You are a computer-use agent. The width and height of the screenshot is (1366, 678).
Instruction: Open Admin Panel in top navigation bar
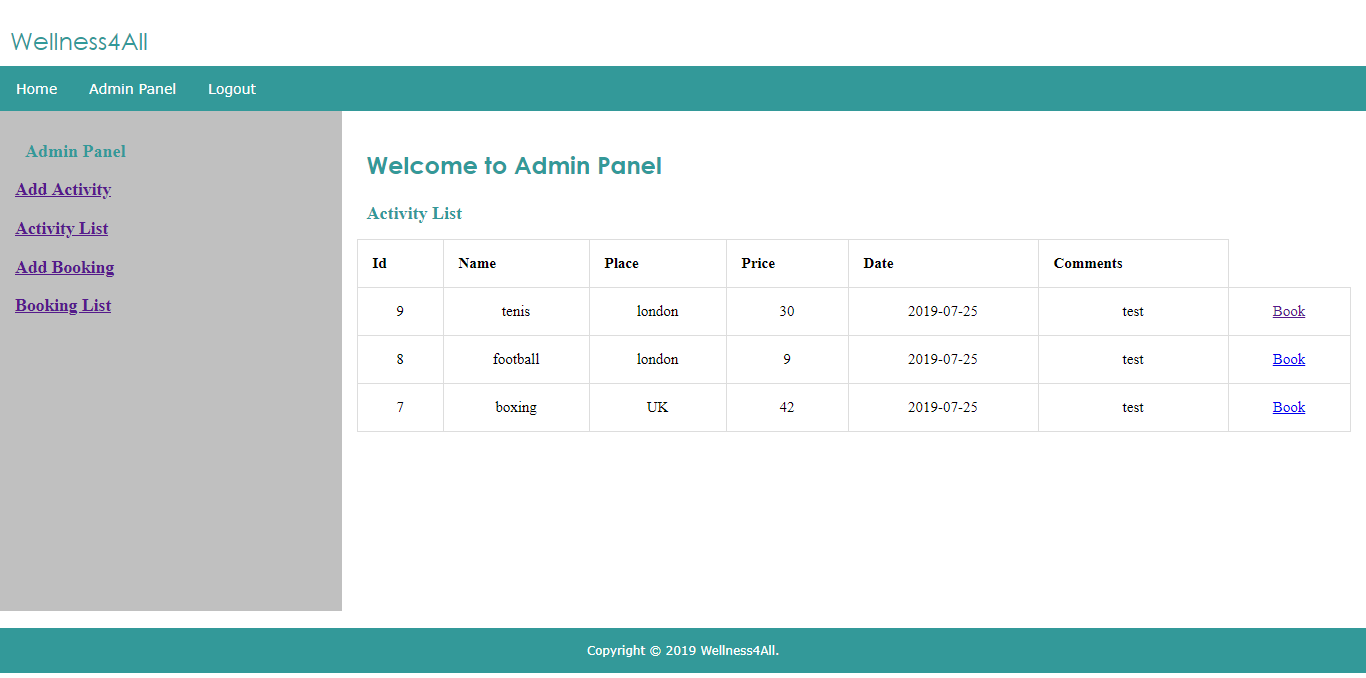click(132, 89)
